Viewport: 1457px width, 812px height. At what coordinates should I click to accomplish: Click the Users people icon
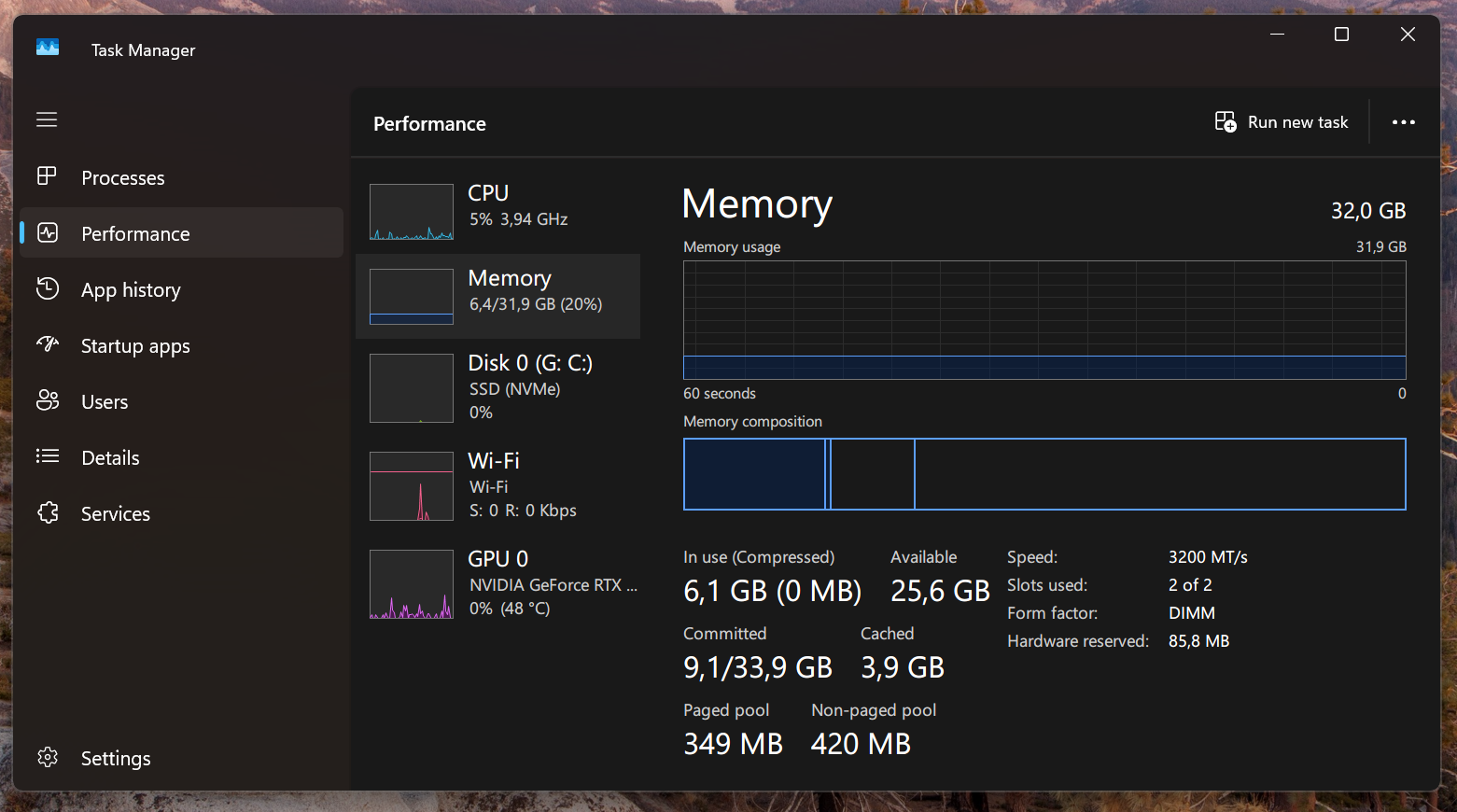coord(48,400)
